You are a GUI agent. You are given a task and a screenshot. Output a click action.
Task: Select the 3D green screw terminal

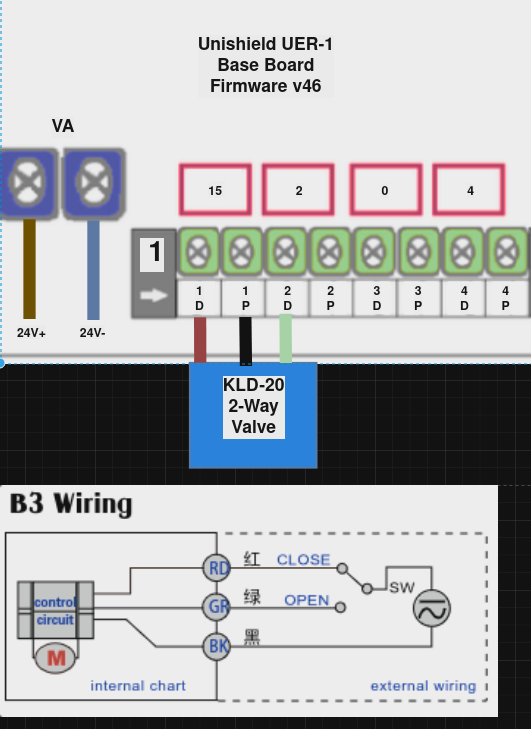pos(374,252)
